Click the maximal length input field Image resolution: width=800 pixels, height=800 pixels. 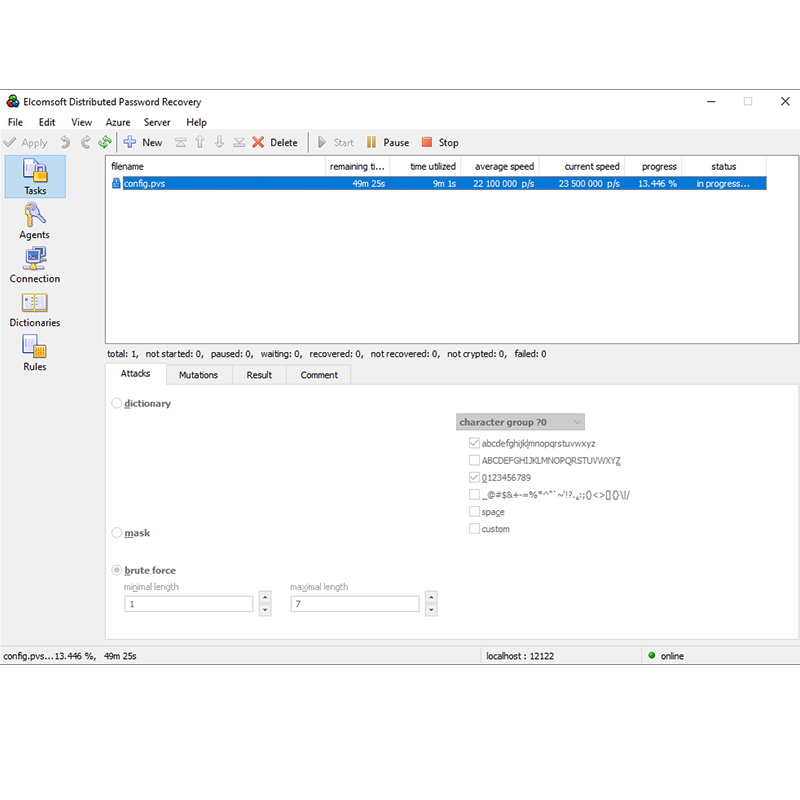tap(355, 604)
